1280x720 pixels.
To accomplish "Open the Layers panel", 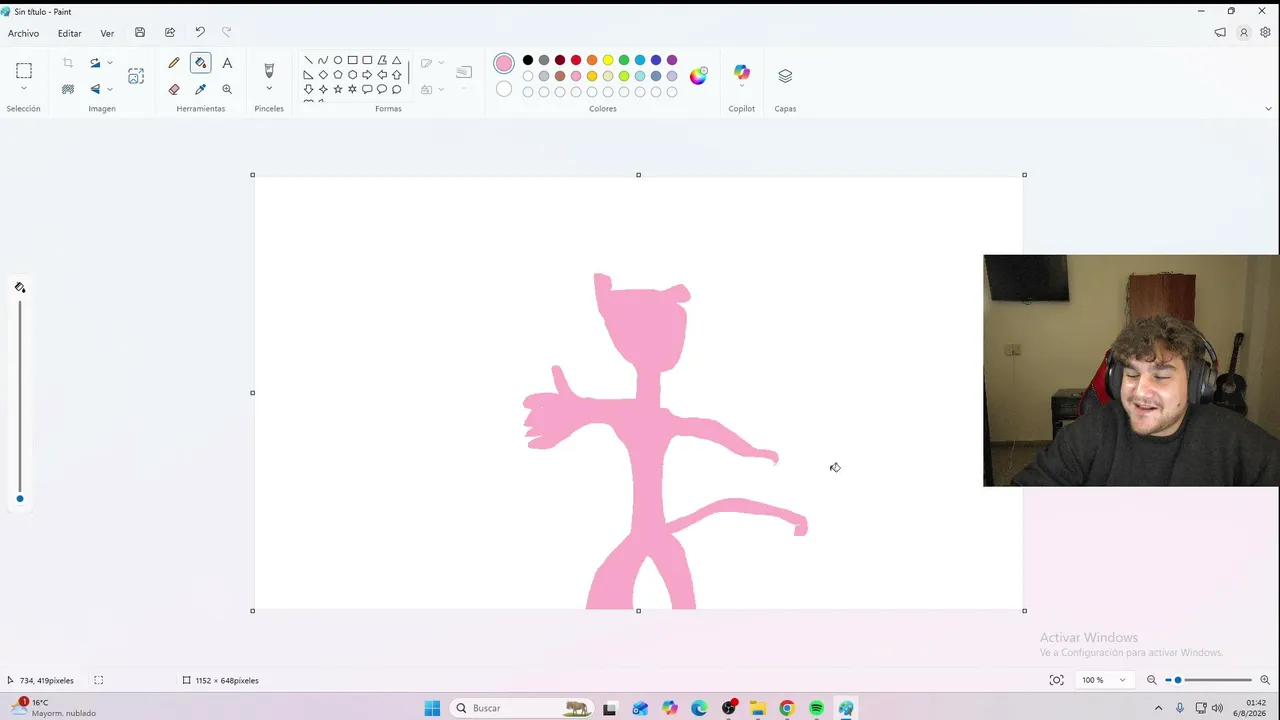I will pyautogui.click(x=785, y=76).
